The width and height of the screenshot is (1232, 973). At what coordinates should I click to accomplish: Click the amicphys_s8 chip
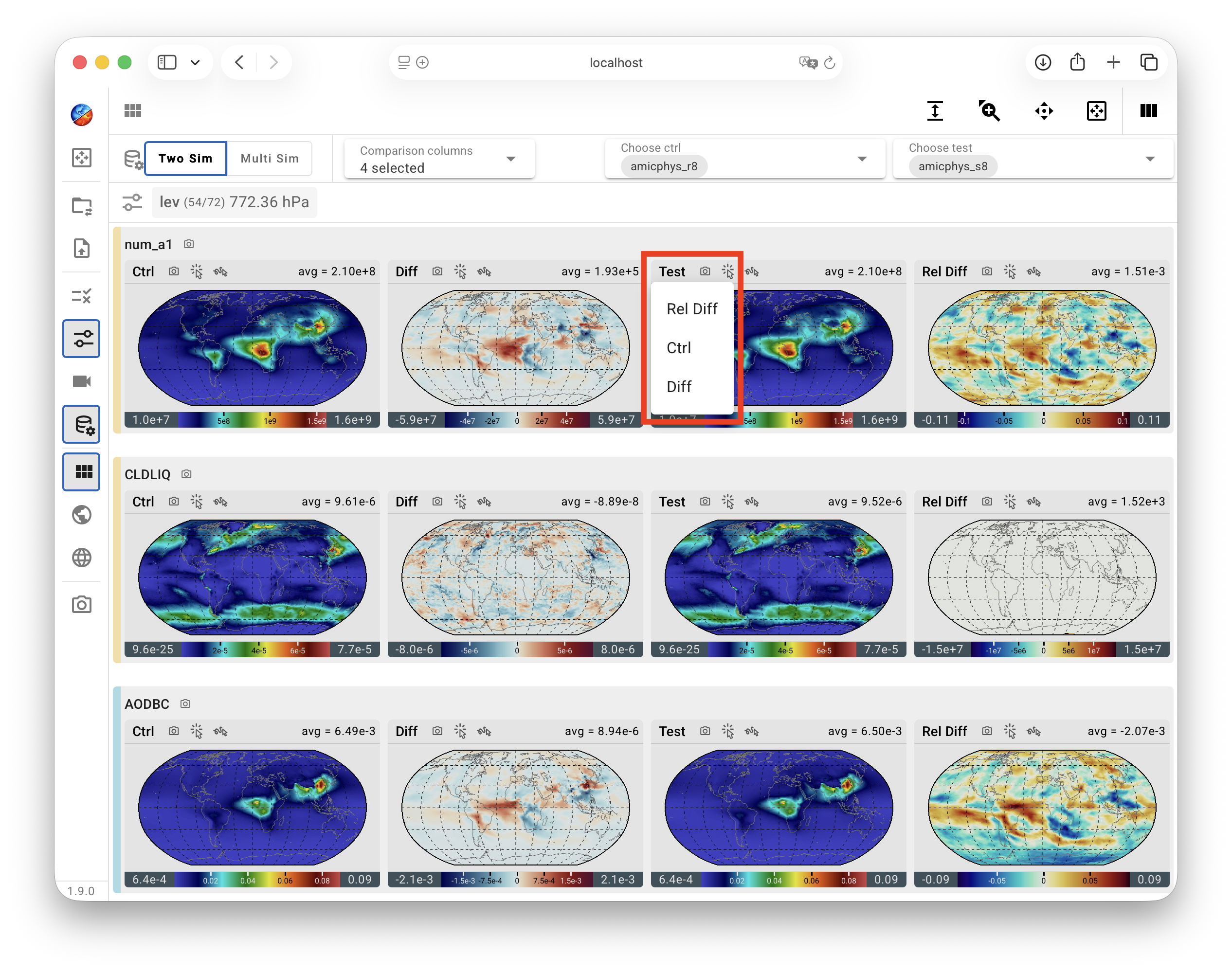[x=953, y=166]
